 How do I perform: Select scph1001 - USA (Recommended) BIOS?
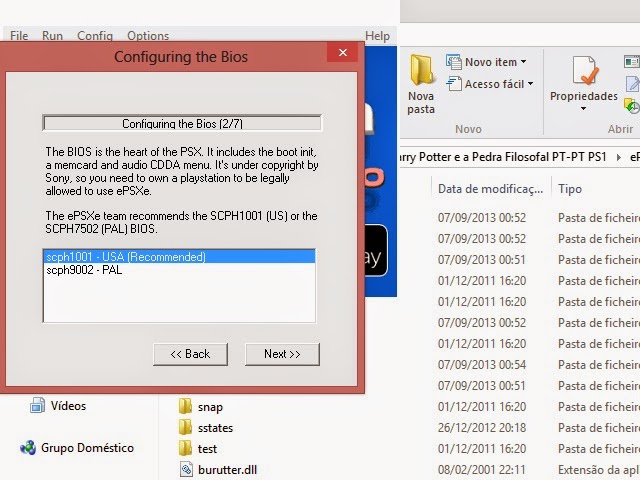[179, 257]
